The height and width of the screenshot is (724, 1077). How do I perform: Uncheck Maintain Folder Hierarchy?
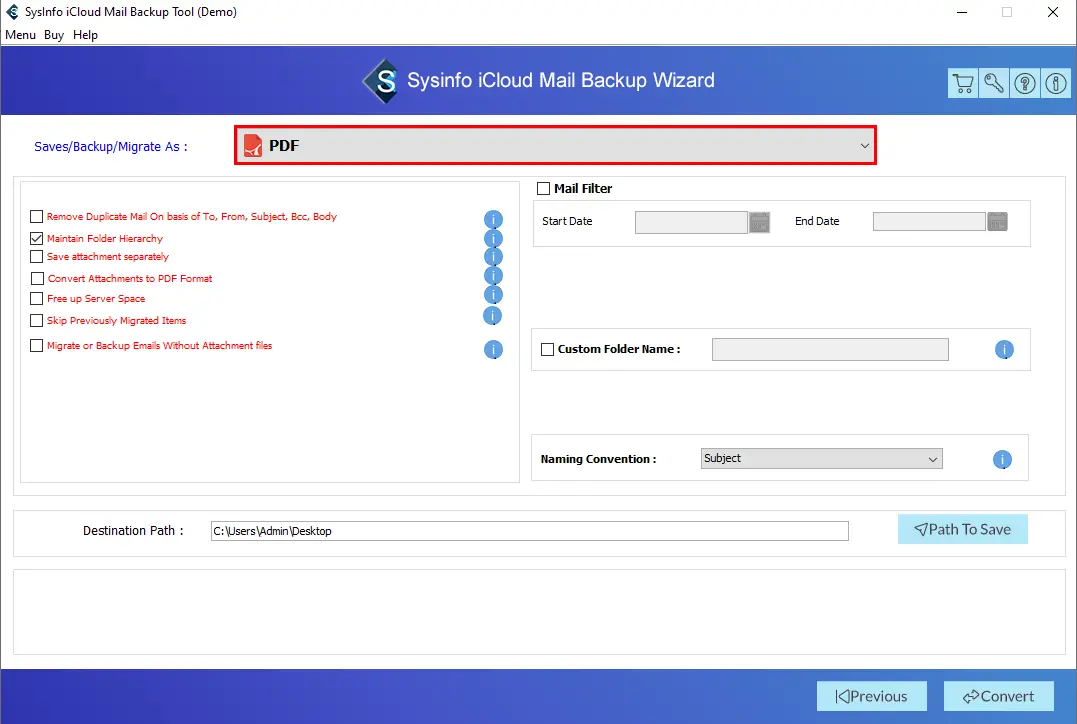[37, 239]
